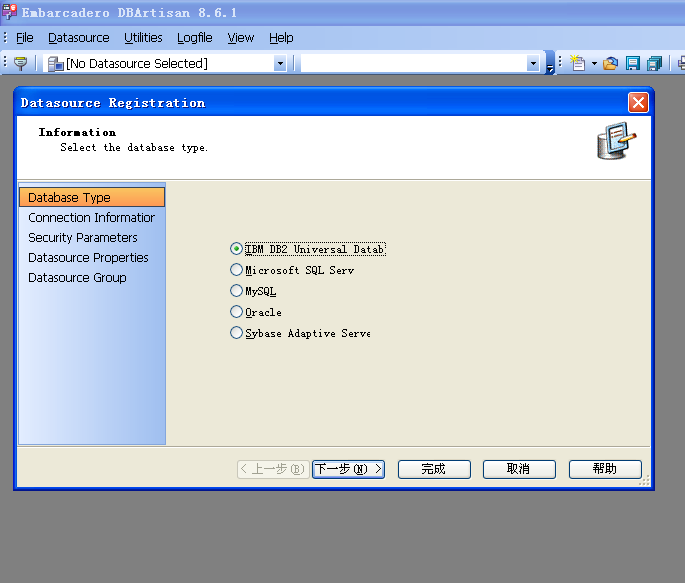Image resolution: width=685 pixels, height=583 pixels.
Task: Click the menu bar drag grip handle
Action: coord(5,38)
